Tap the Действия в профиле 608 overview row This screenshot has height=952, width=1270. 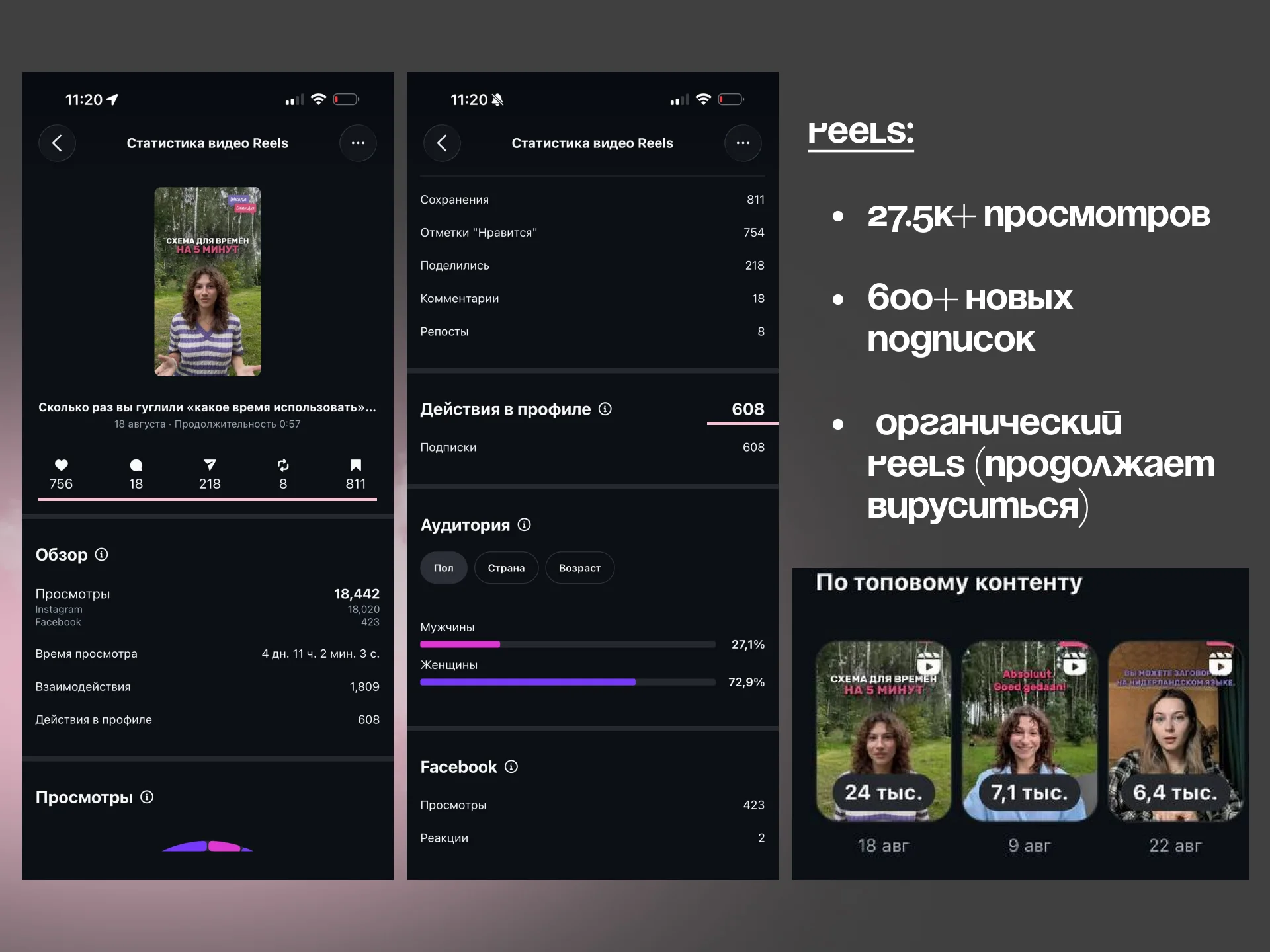pyautogui.click(x=208, y=720)
